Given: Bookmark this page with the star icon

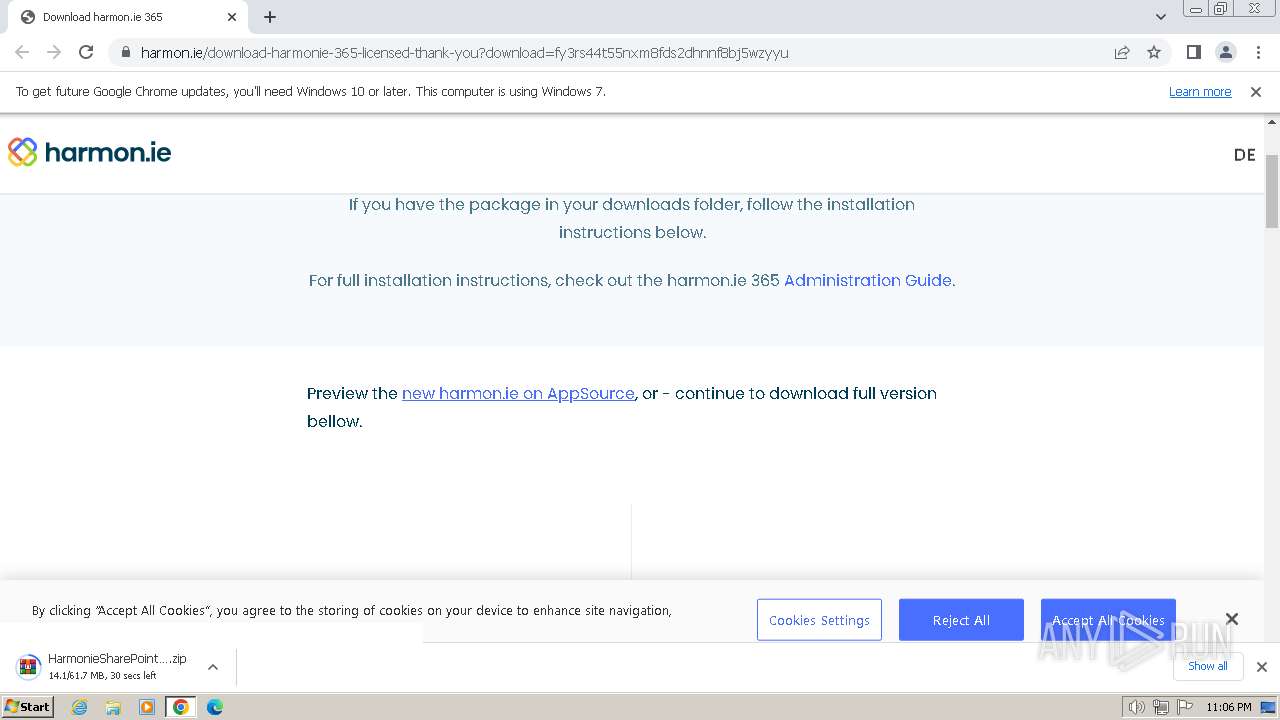Looking at the screenshot, I should [1154, 52].
